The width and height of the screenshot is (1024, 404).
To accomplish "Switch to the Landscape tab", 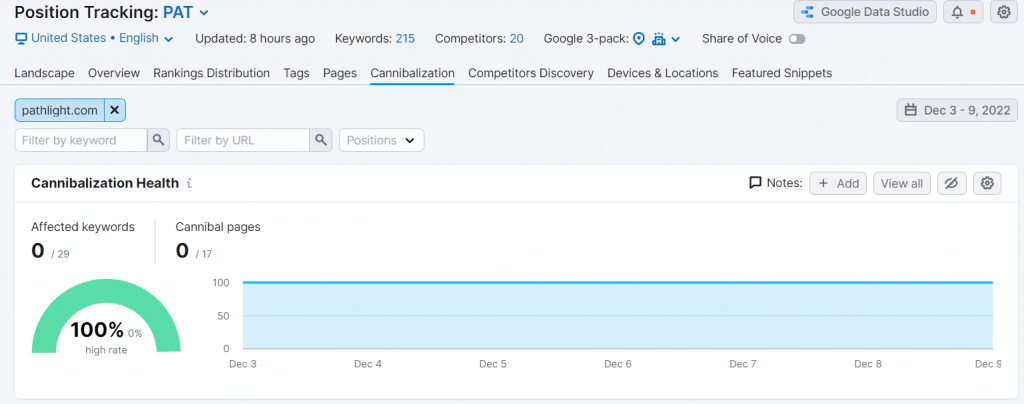I will (x=44, y=73).
